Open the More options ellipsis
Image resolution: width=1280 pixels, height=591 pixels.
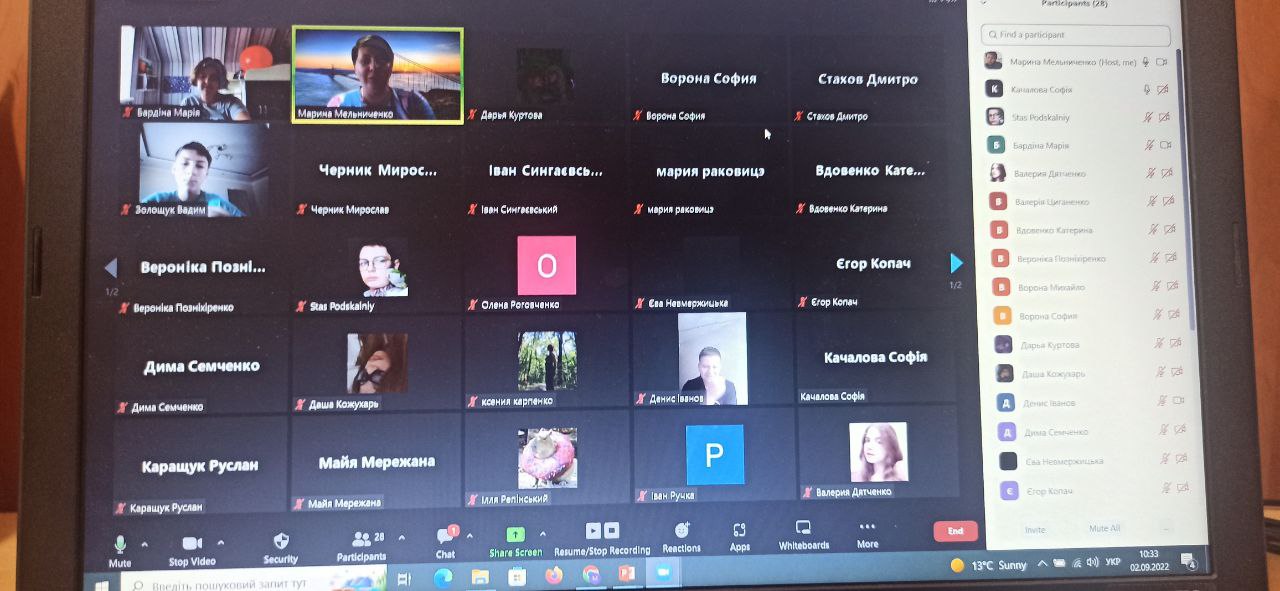click(867, 528)
